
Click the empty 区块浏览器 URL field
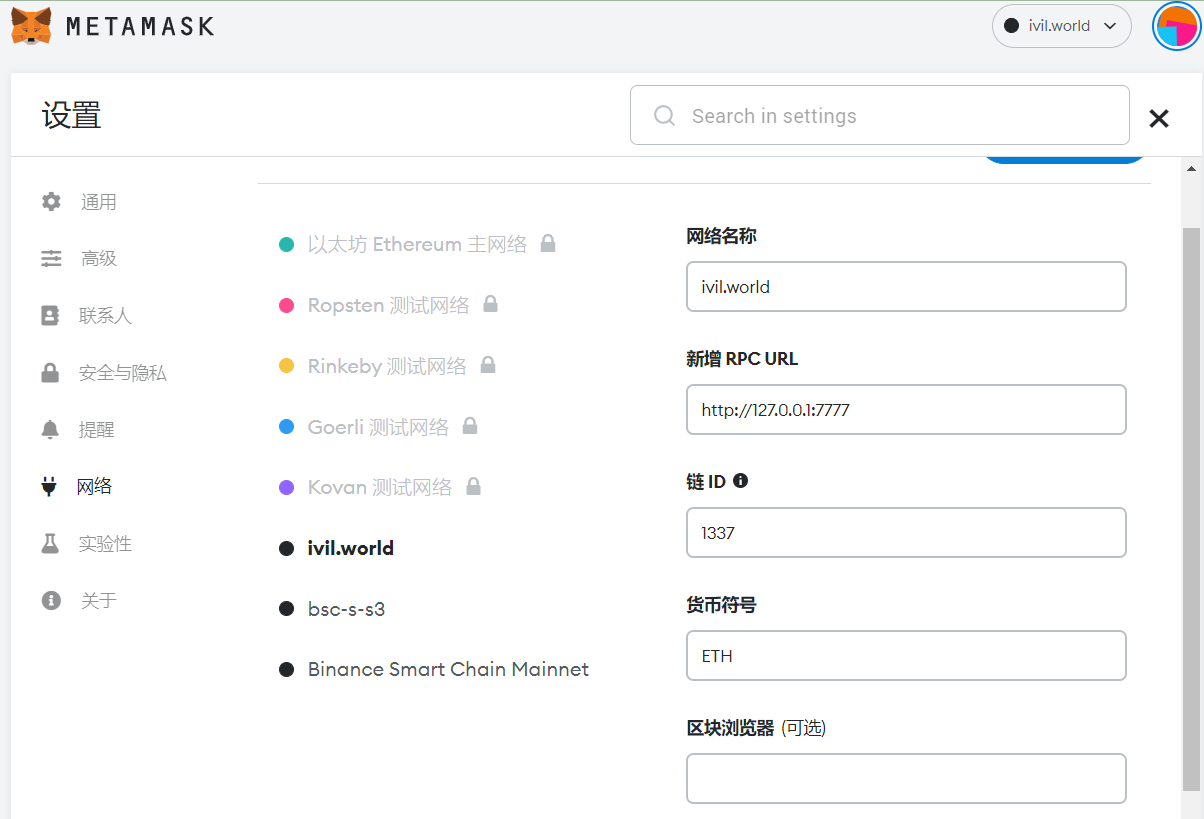[x=906, y=779]
